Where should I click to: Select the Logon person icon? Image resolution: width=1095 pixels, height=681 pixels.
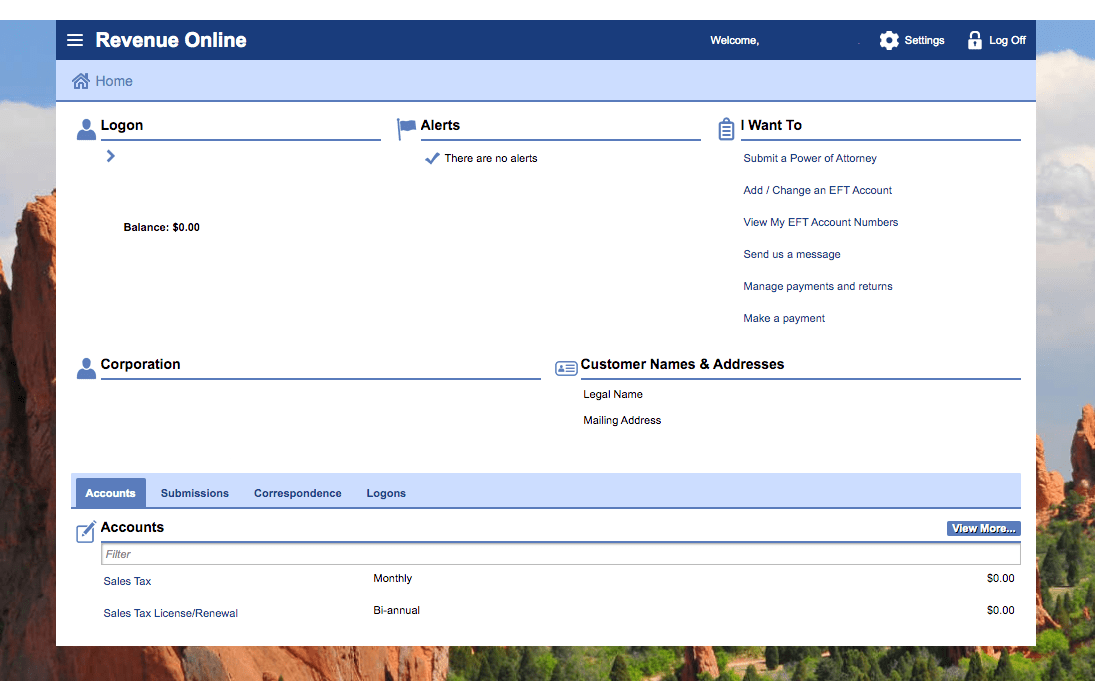(x=86, y=128)
